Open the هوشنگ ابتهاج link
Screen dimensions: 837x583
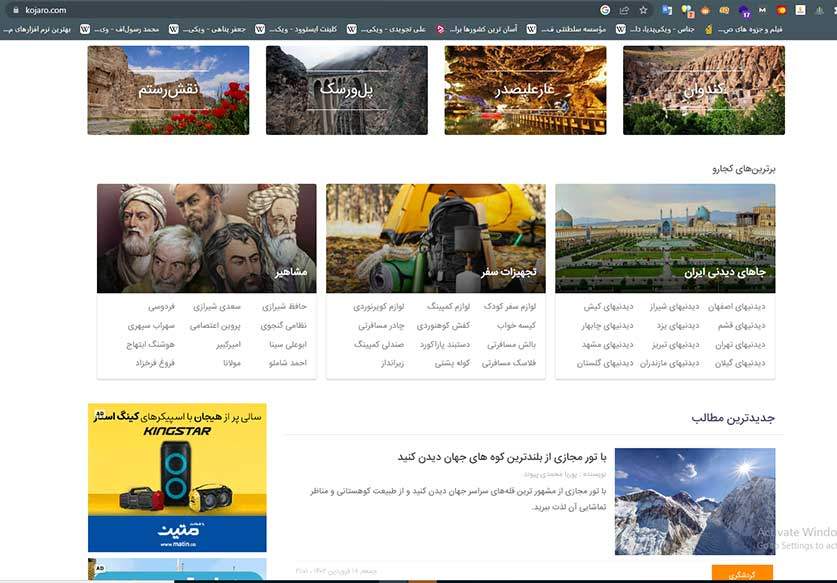point(151,344)
